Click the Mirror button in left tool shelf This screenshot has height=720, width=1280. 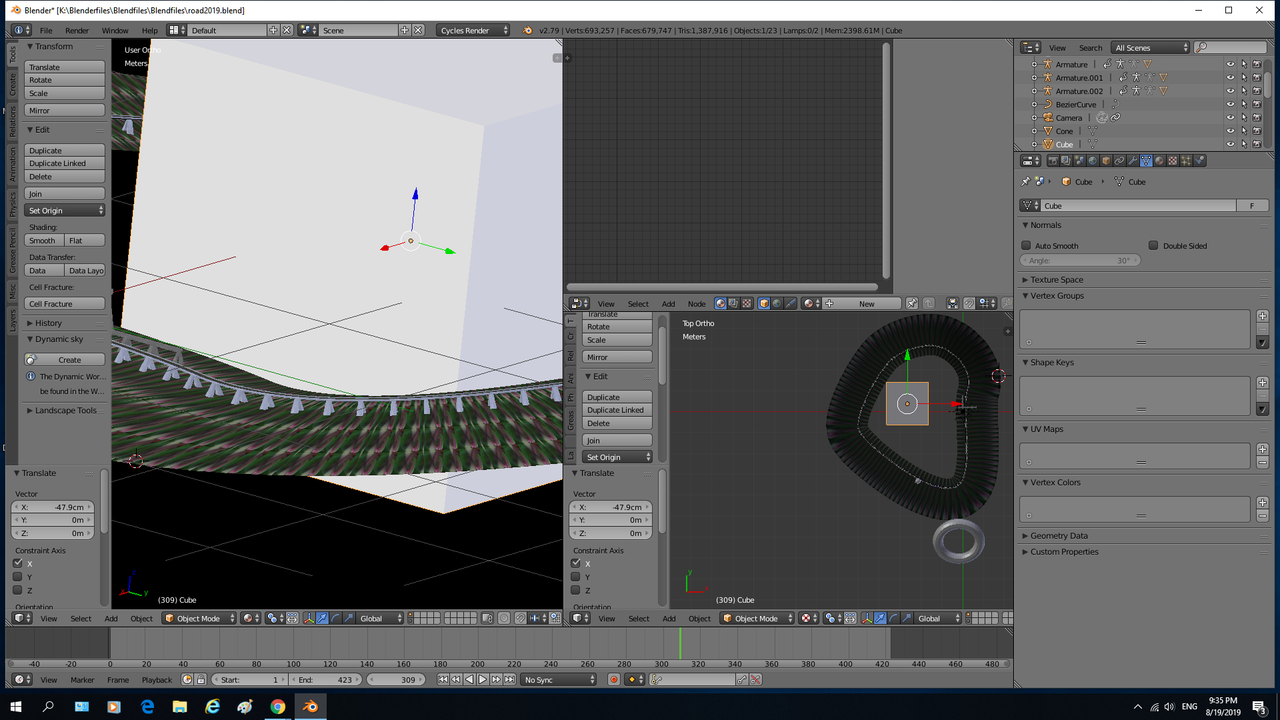click(65, 110)
